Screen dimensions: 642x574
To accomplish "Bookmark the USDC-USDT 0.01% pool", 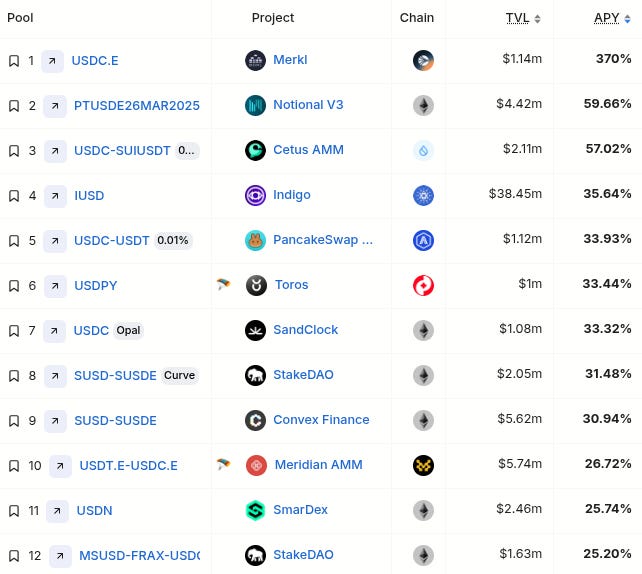I will pyautogui.click(x=14, y=241).
